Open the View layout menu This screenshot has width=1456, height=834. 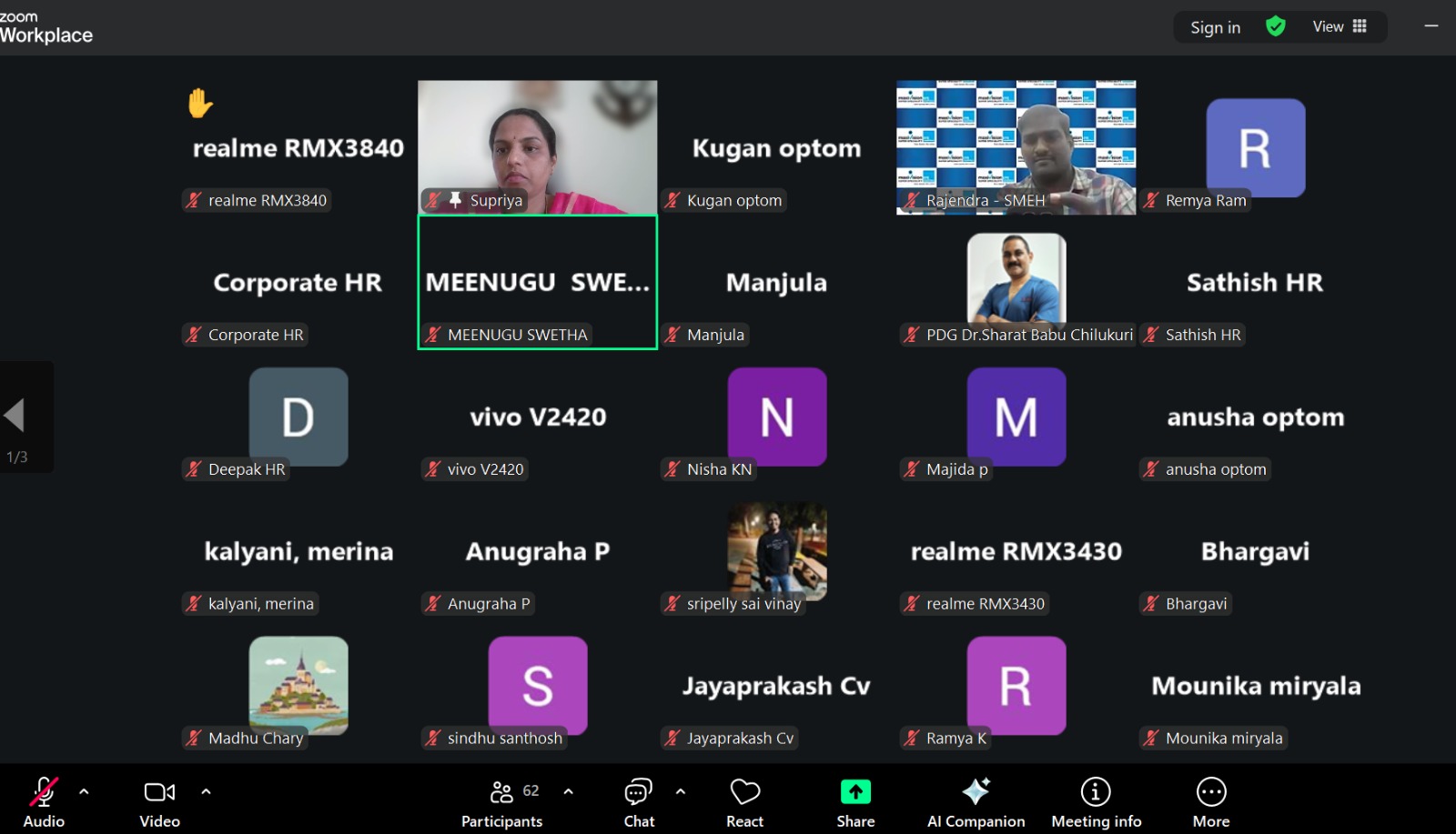point(1340,26)
